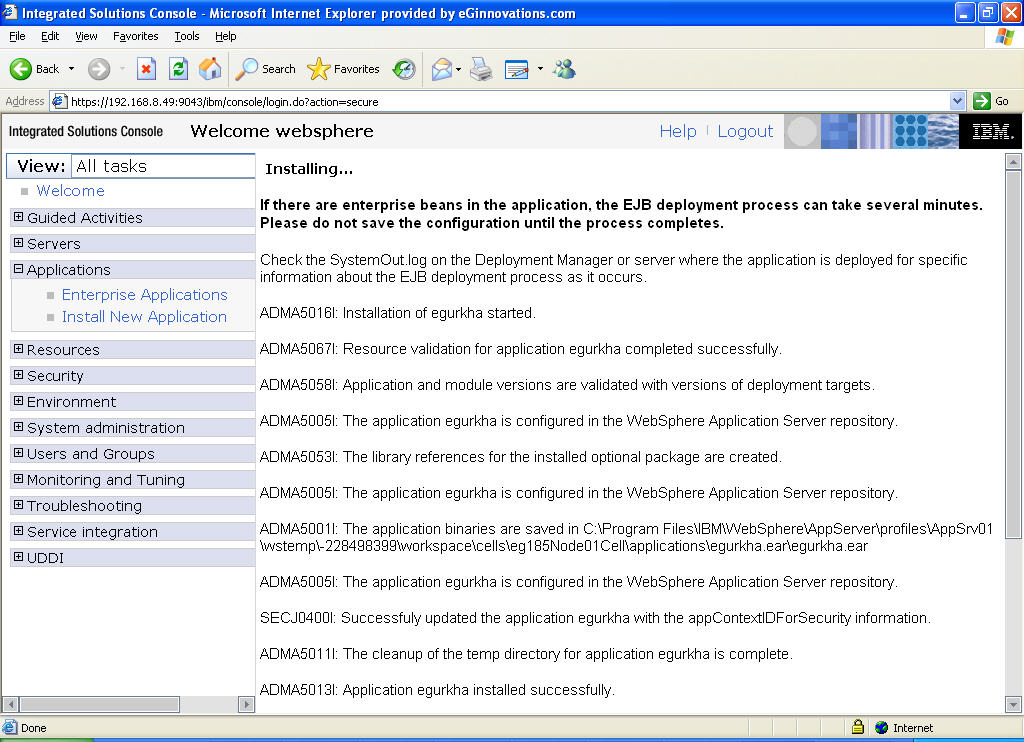Screen dimensions: 1024x742
Task: Expand the Troubleshooting node
Action: click(18, 505)
